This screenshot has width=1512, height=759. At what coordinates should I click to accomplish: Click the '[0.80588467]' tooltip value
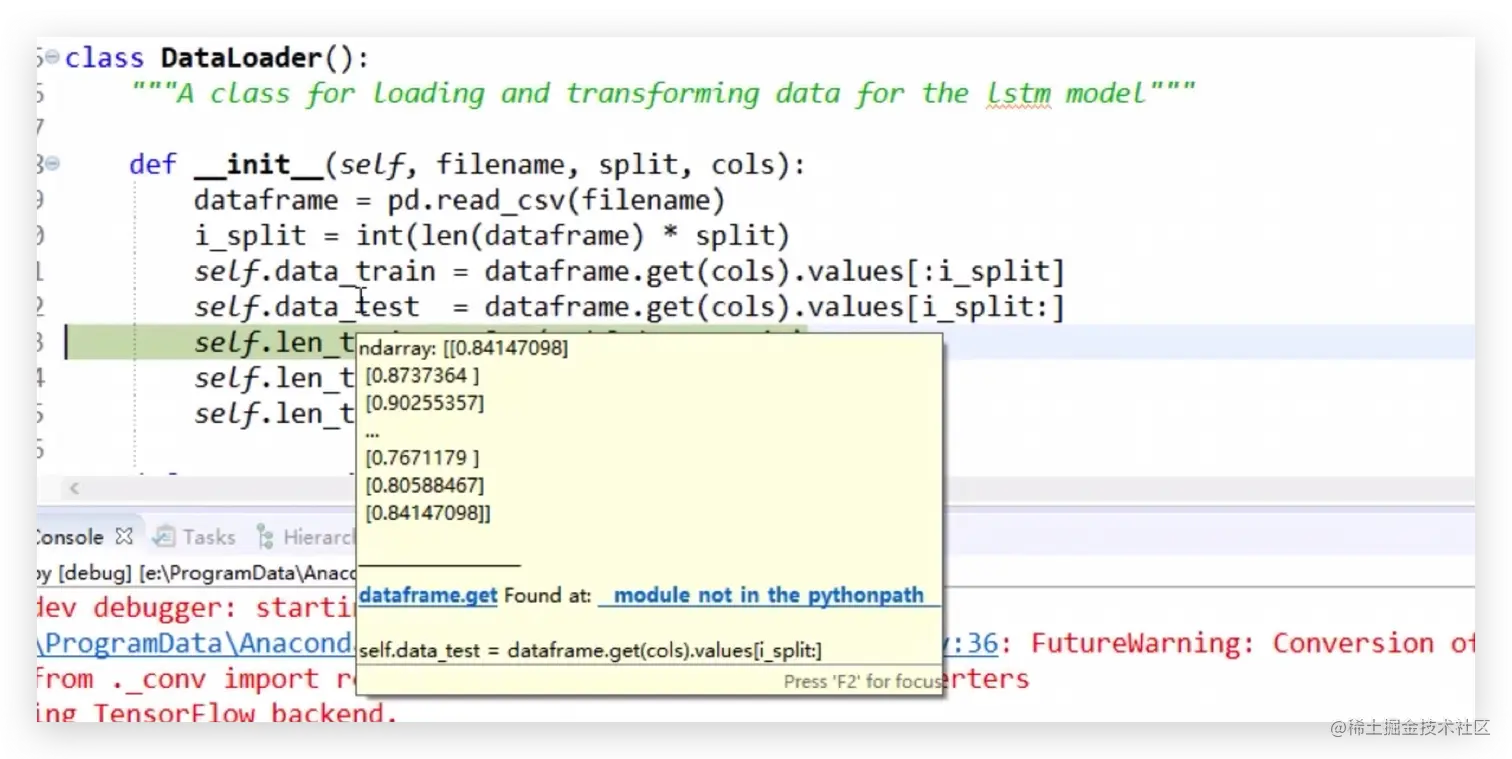point(424,485)
